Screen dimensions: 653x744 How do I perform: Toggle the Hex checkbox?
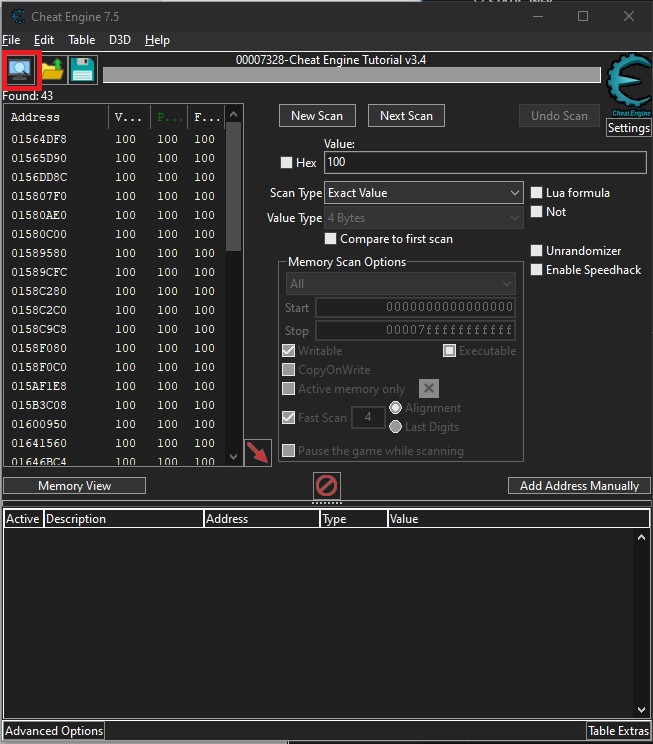click(286, 163)
